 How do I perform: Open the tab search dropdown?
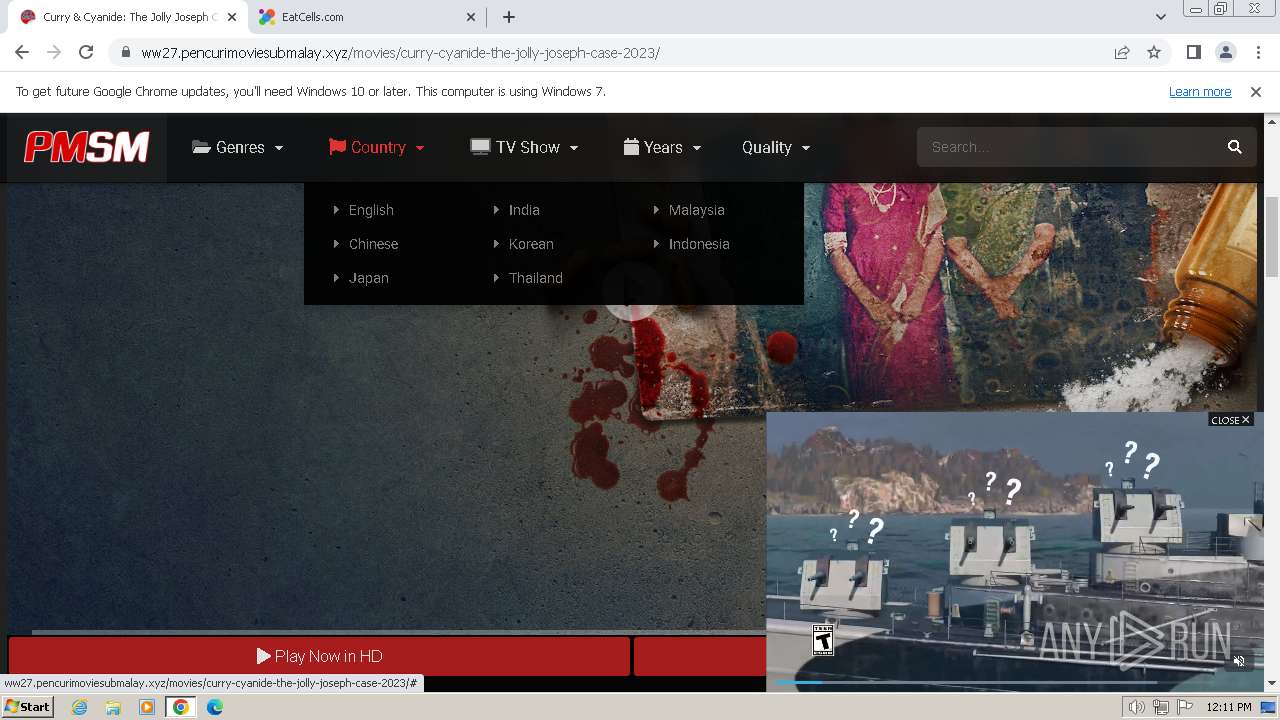tap(1160, 17)
